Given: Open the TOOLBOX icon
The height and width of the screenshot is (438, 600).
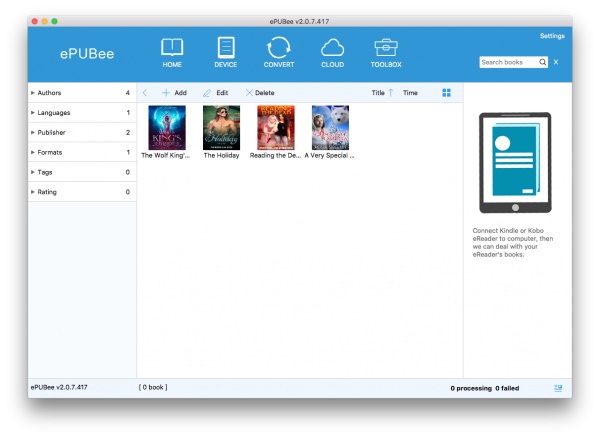Looking at the screenshot, I should [386, 48].
